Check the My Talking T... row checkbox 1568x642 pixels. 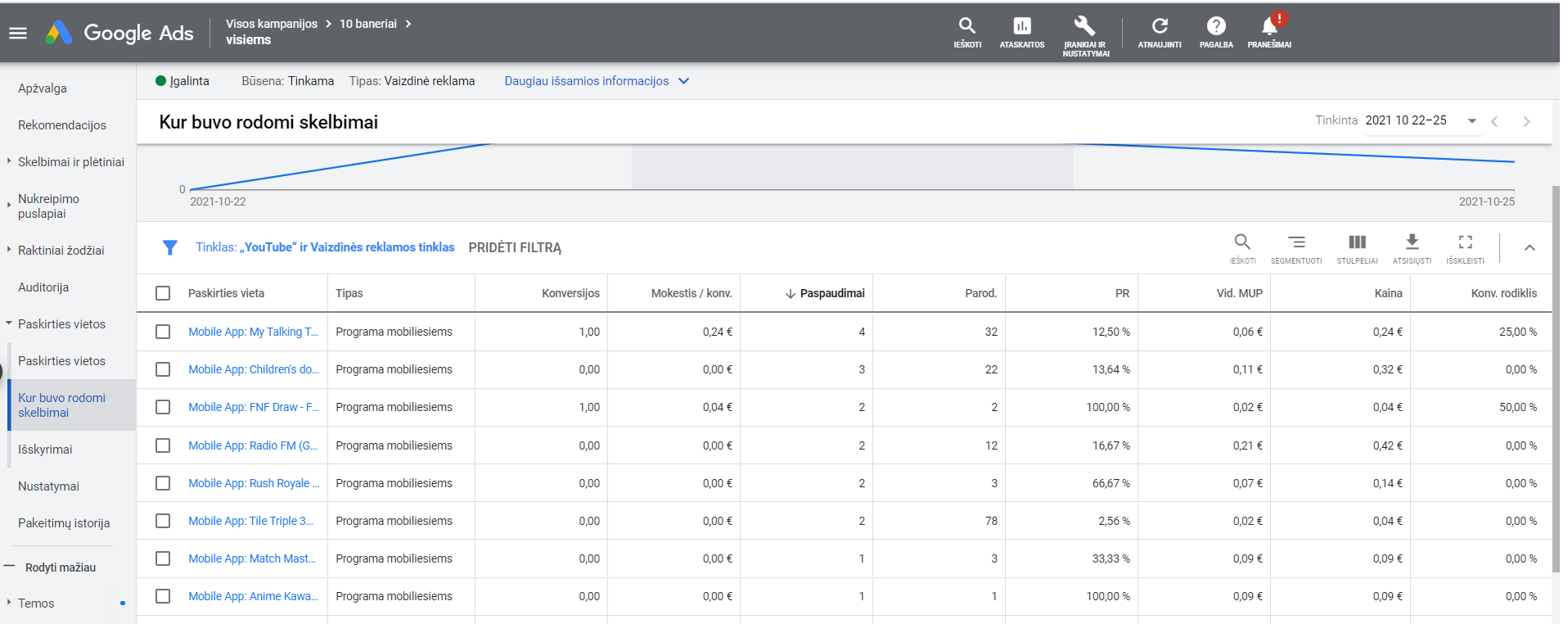tap(163, 332)
